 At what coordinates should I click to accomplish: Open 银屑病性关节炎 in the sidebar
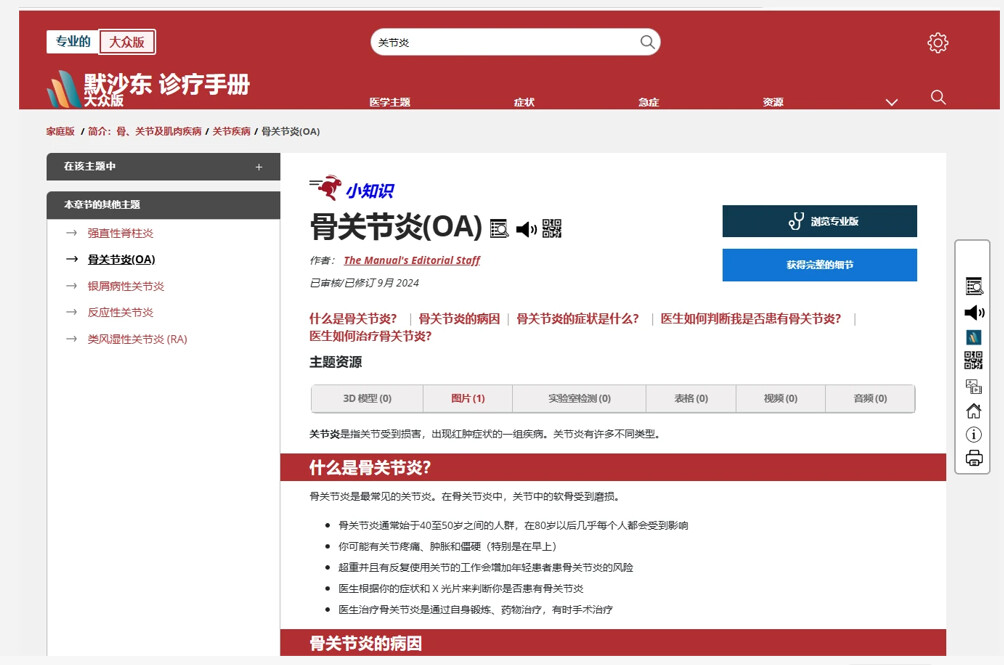click(126, 286)
